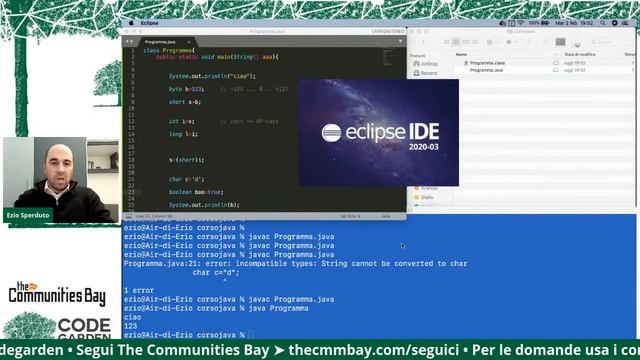Switch Finder to column view
Image resolution: width=640 pixels, height=360 pixels.
coord(466,42)
